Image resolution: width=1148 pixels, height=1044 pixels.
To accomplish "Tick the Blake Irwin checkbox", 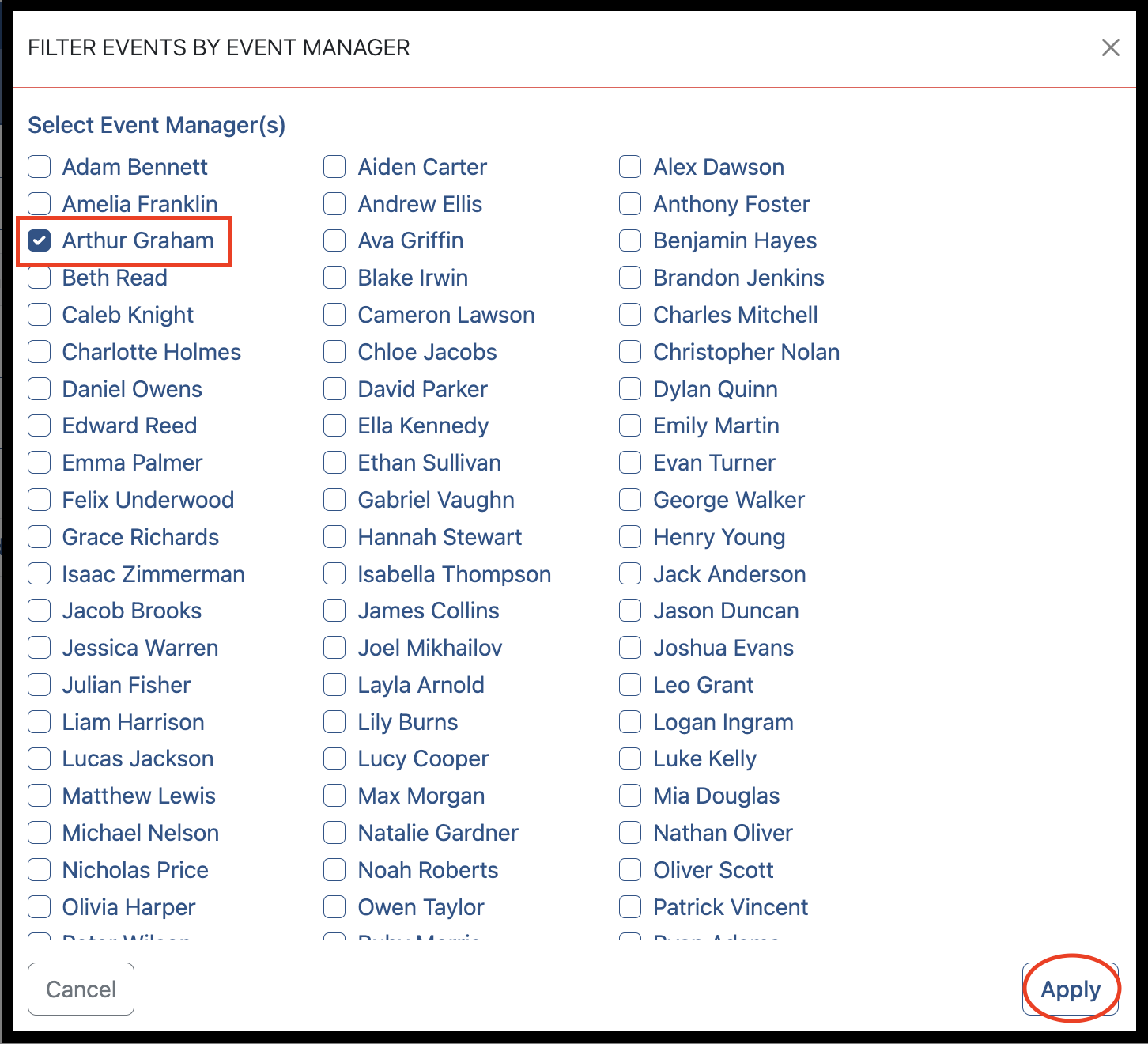I will tap(334, 278).
